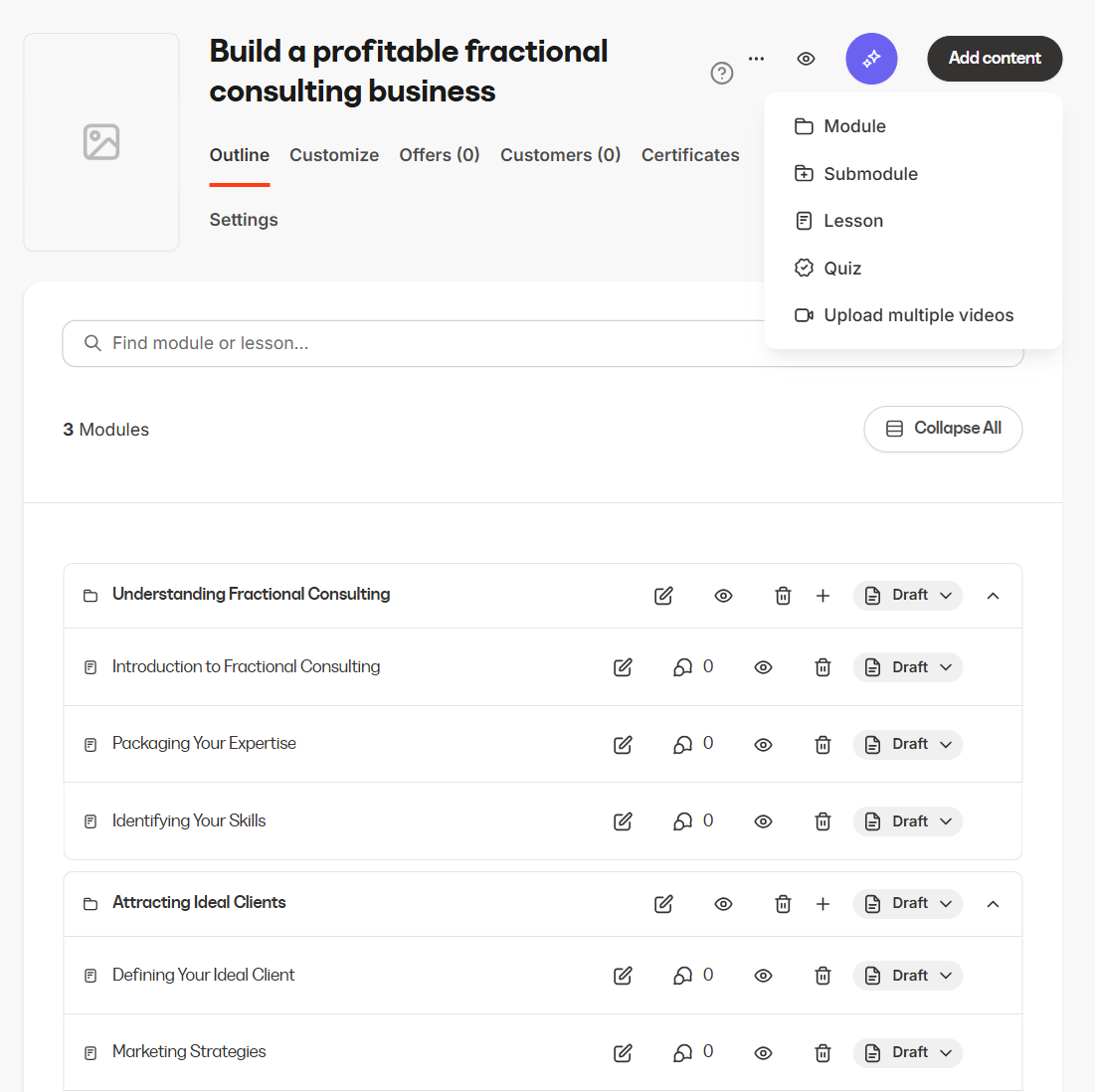Screen dimensions: 1095x1092
Task: Open Draft dropdown for Defining Your Ideal Client
Action: [x=908, y=976]
